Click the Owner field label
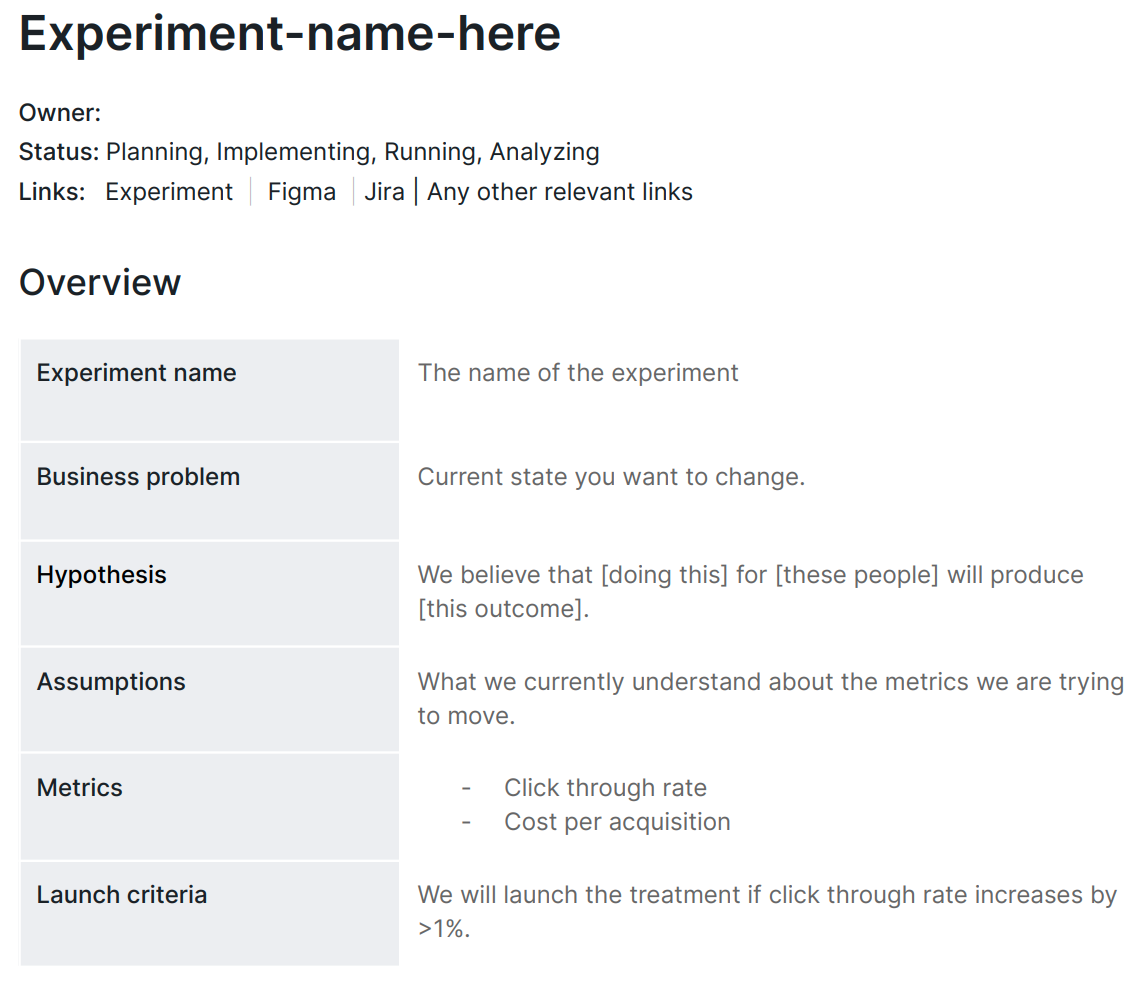 [x=60, y=113]
